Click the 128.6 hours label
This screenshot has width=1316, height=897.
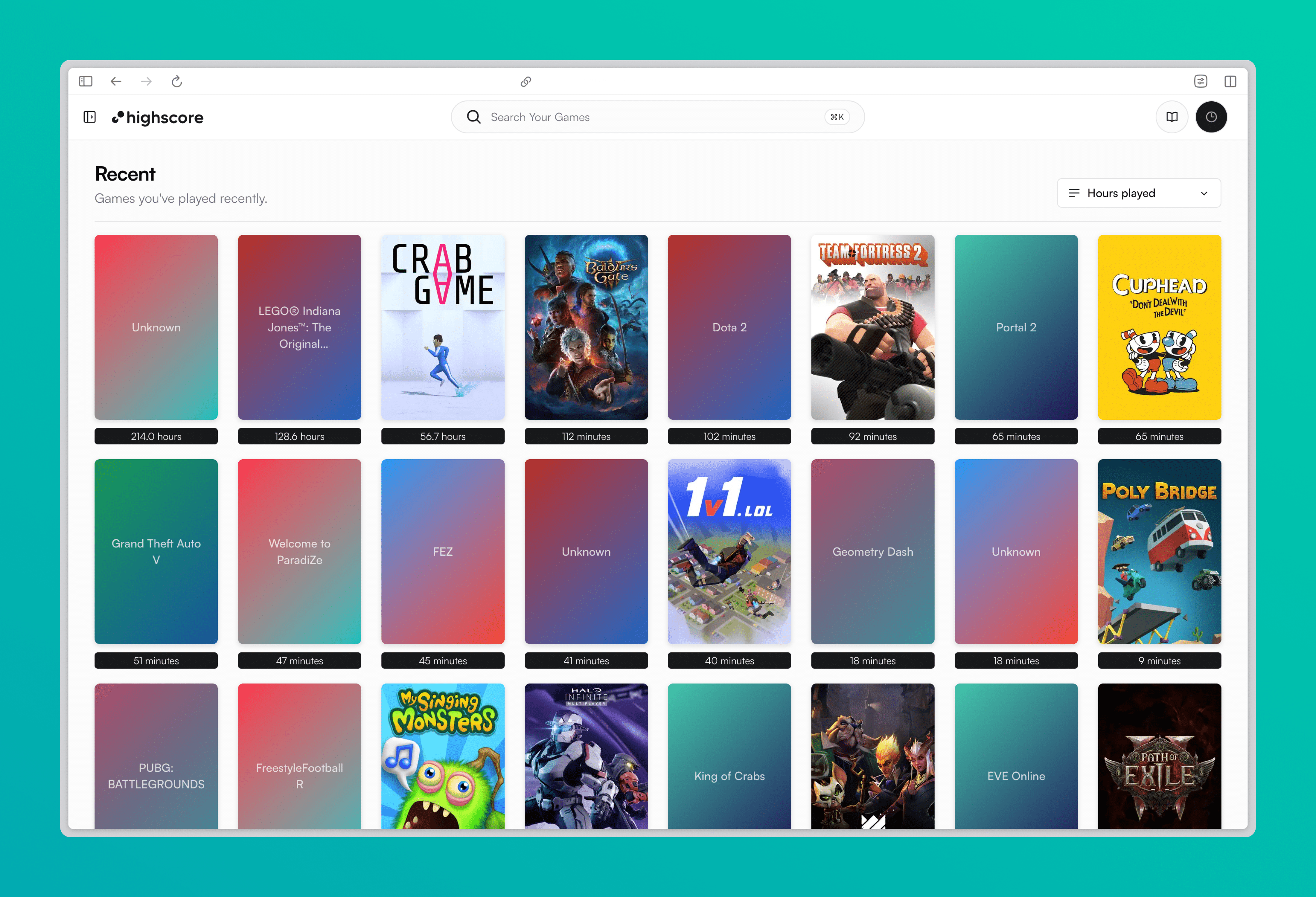click(x=300, y=436)
